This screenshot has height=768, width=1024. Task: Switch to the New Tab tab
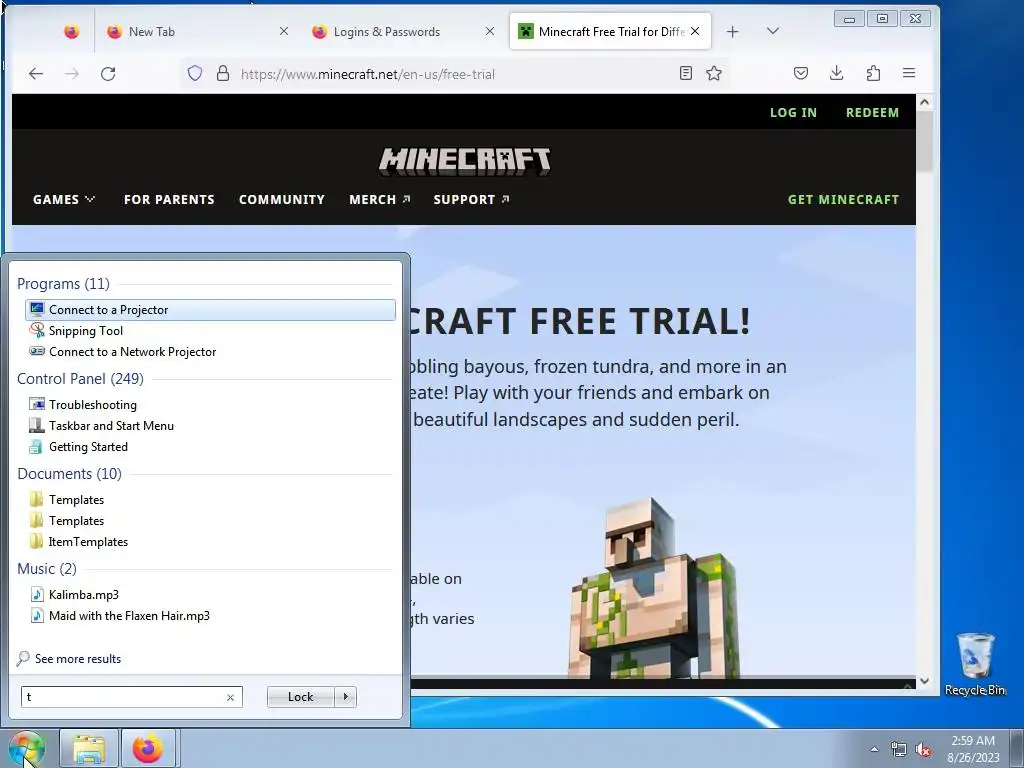[x=196, y=31]
